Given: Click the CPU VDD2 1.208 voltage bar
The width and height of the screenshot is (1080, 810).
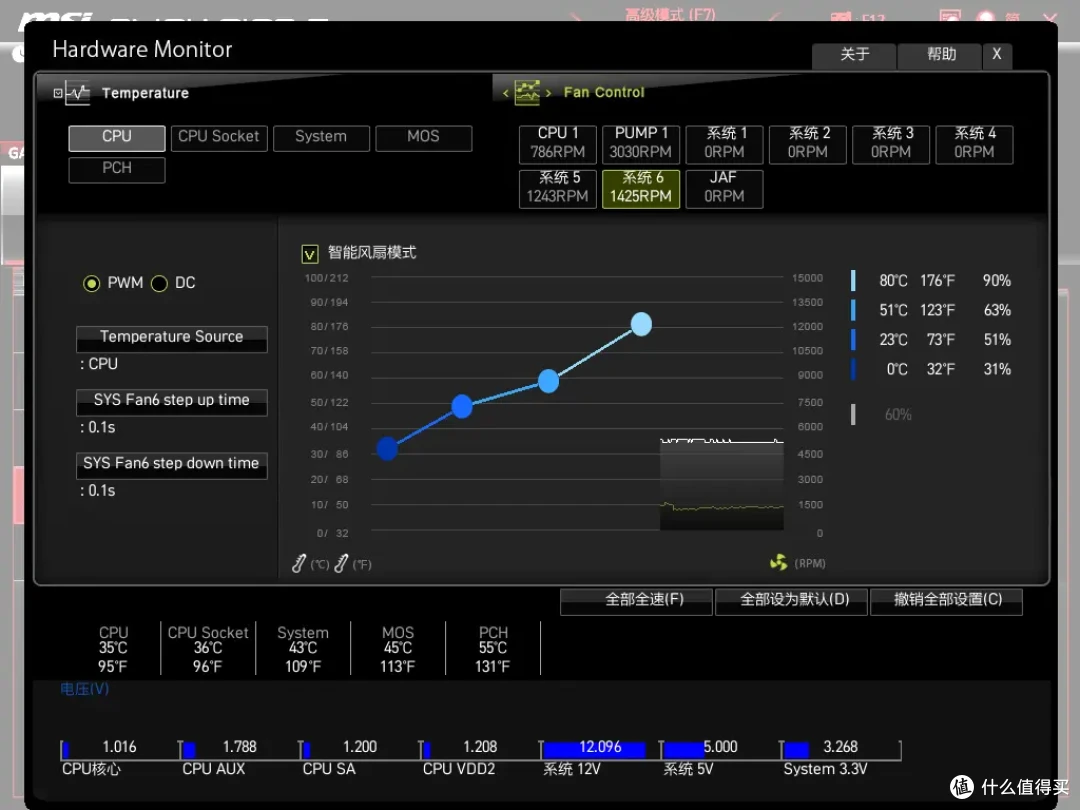Looking at the screenshot, I should [x=479, y=749].
